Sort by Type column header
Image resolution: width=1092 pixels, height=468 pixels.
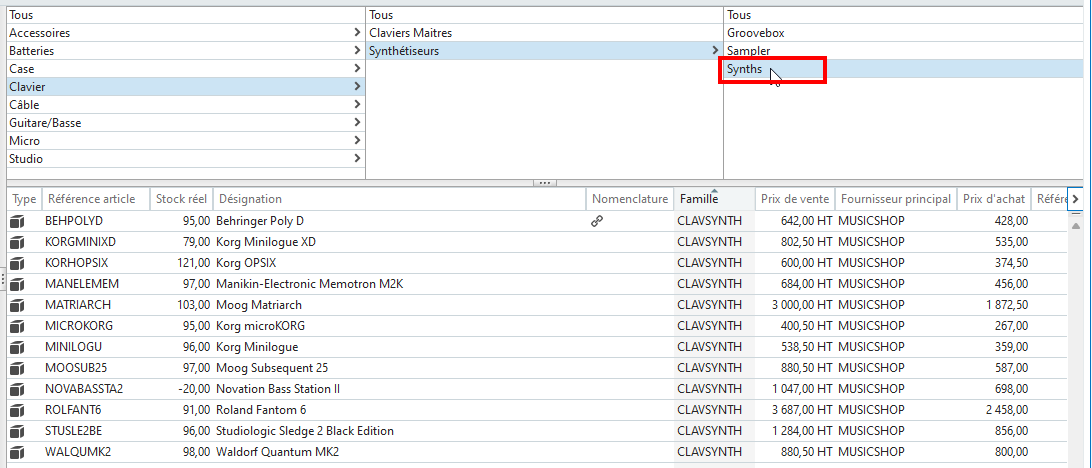tap(24, 199)
